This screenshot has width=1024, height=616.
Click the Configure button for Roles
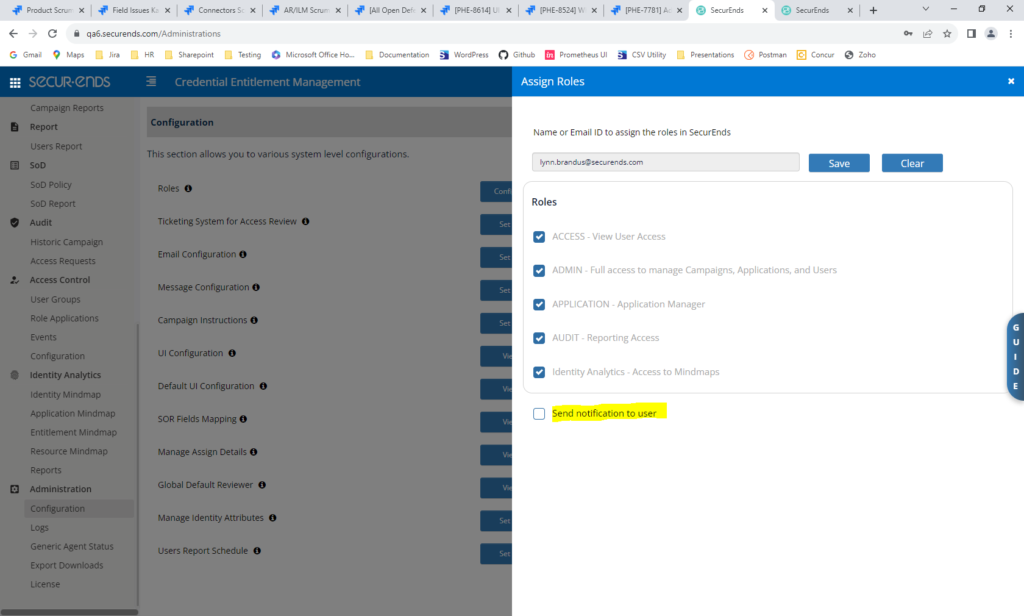coord(496,191)
